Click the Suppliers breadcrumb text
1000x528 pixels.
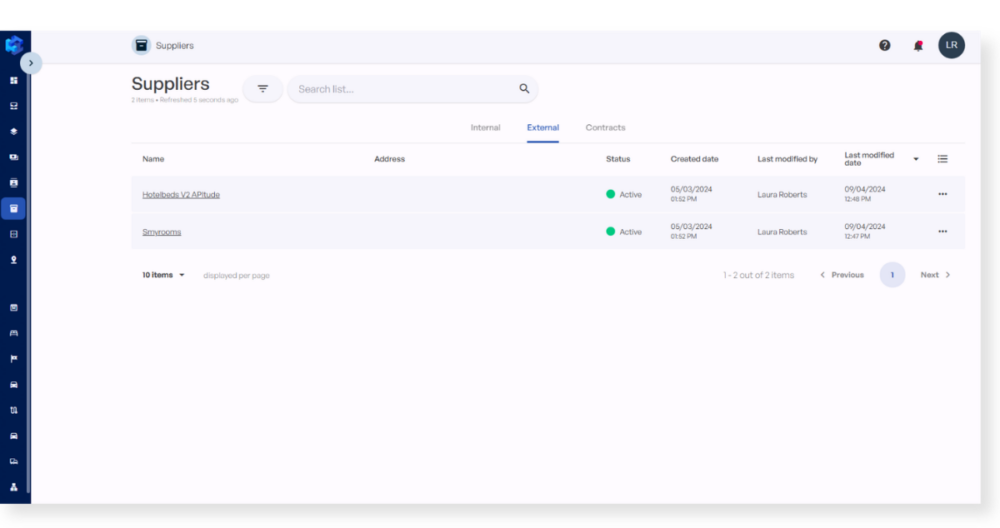point(174,46)
